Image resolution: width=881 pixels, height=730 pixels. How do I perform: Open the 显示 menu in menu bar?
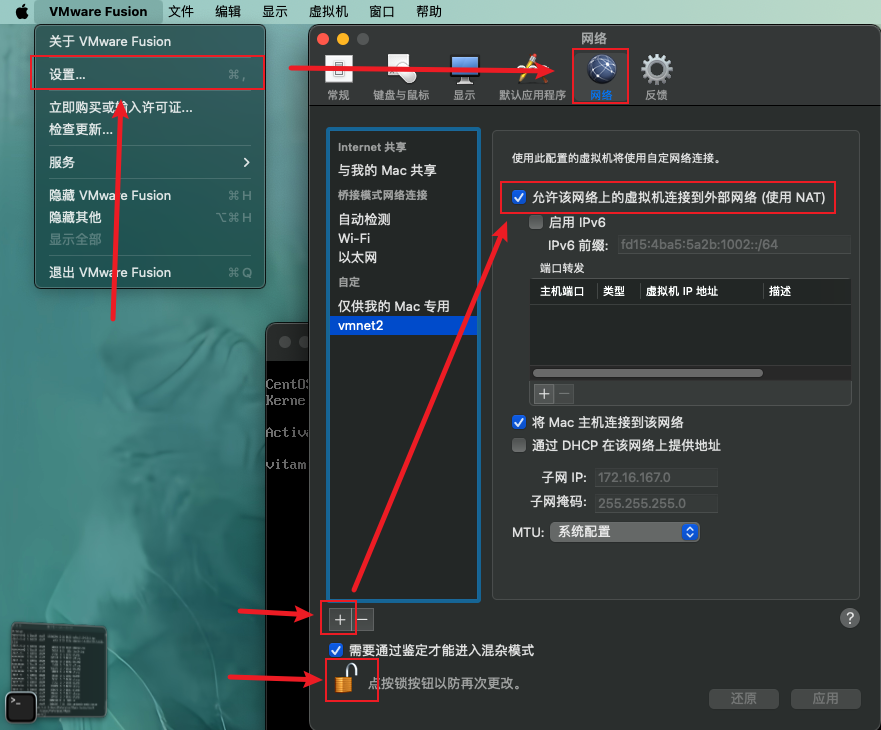[x=275, y=11]
